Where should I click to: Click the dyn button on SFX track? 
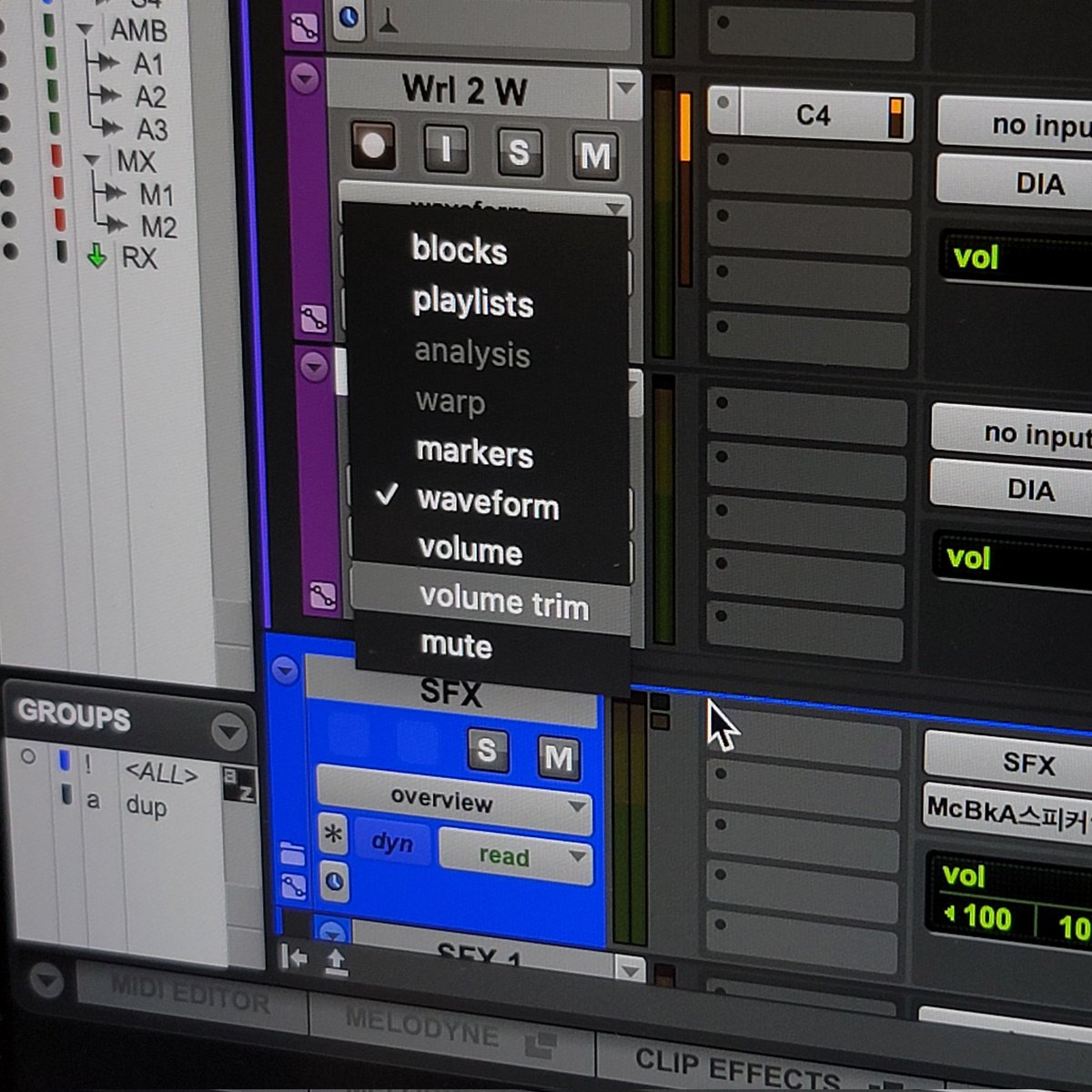(x=392, y=844)
